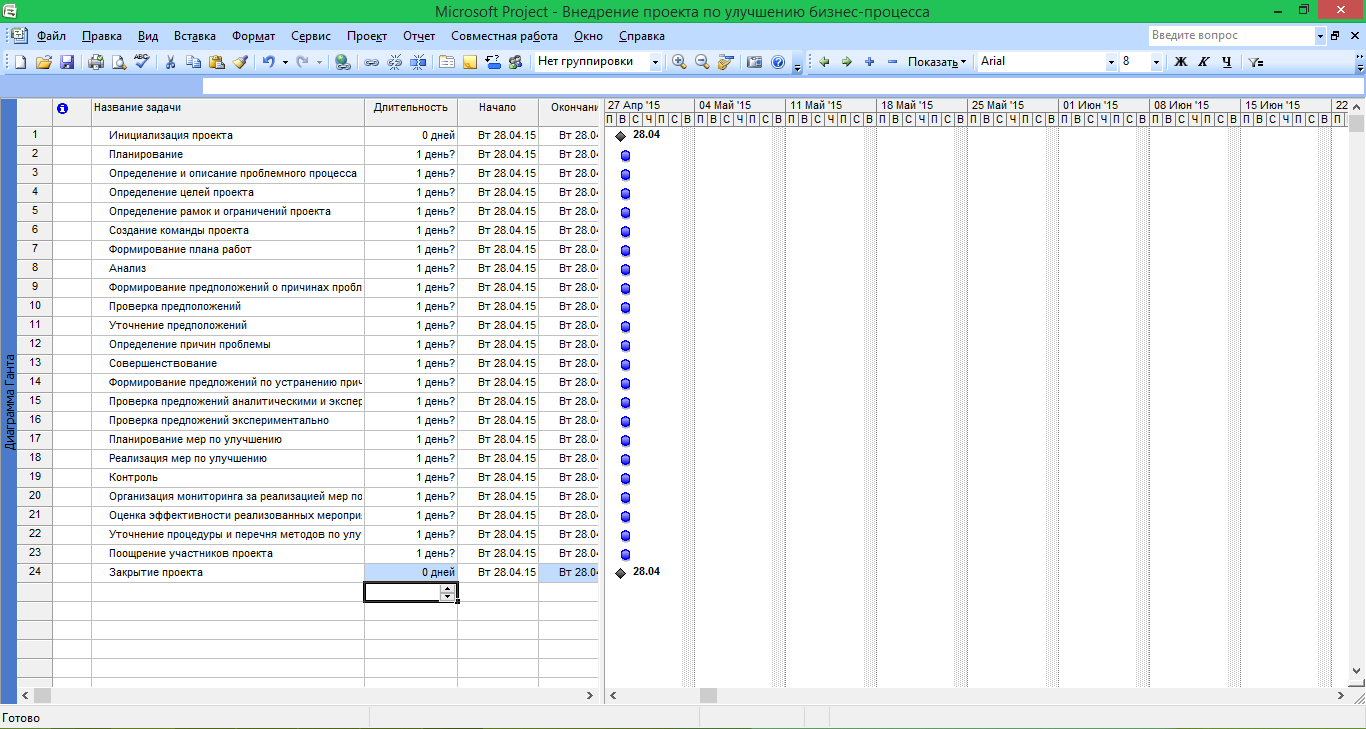Open the 'Нет группировки' grouping dropdown

point(655,62)
